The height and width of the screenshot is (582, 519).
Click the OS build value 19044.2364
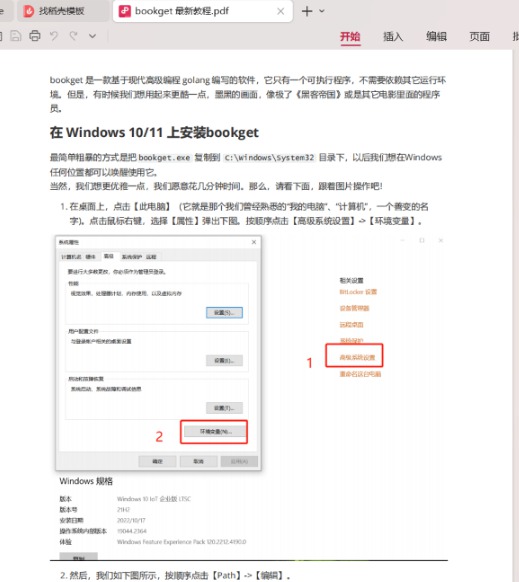(132, 531)
